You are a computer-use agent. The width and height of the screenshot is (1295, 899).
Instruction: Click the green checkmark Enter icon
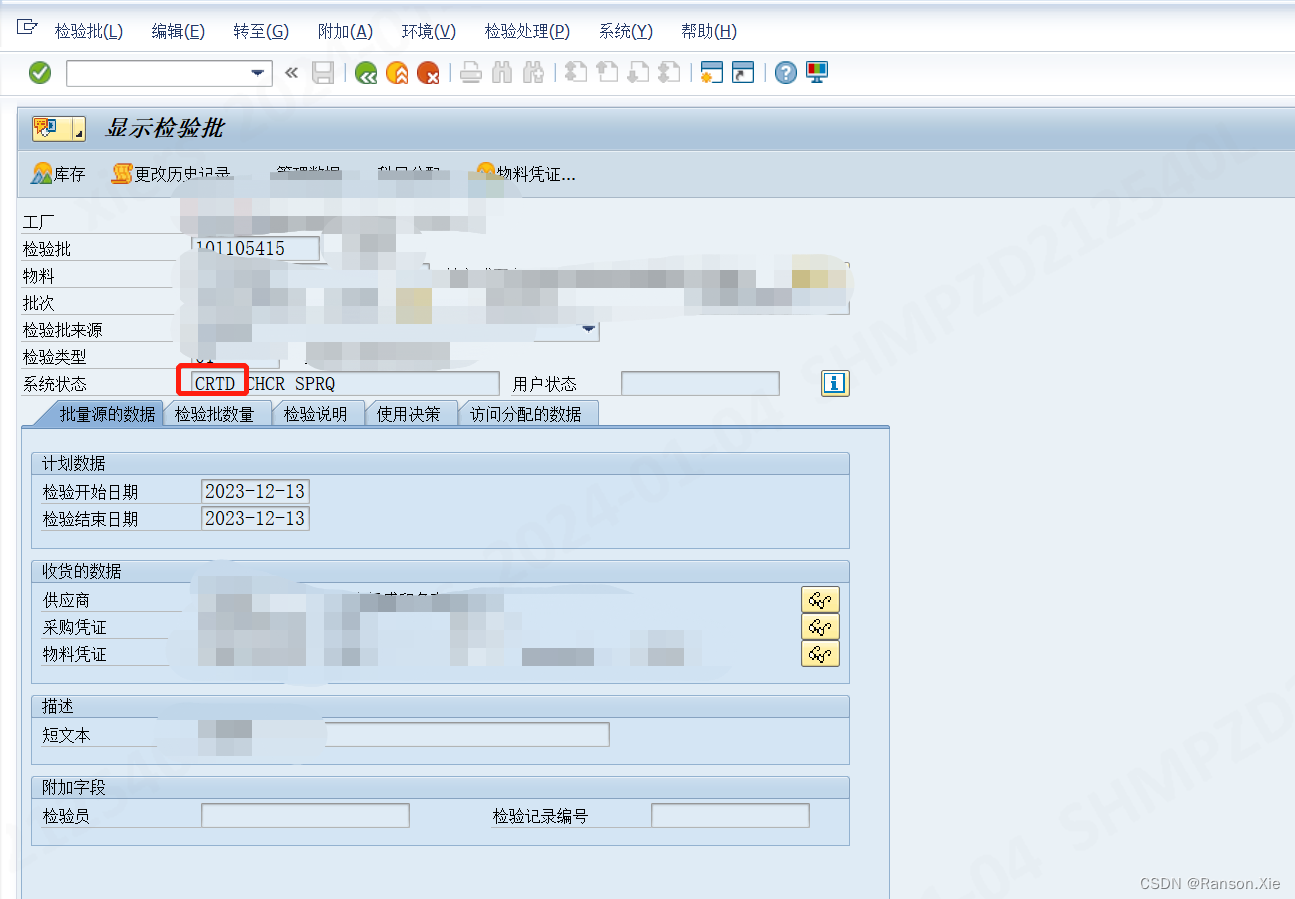coord(40,73)
